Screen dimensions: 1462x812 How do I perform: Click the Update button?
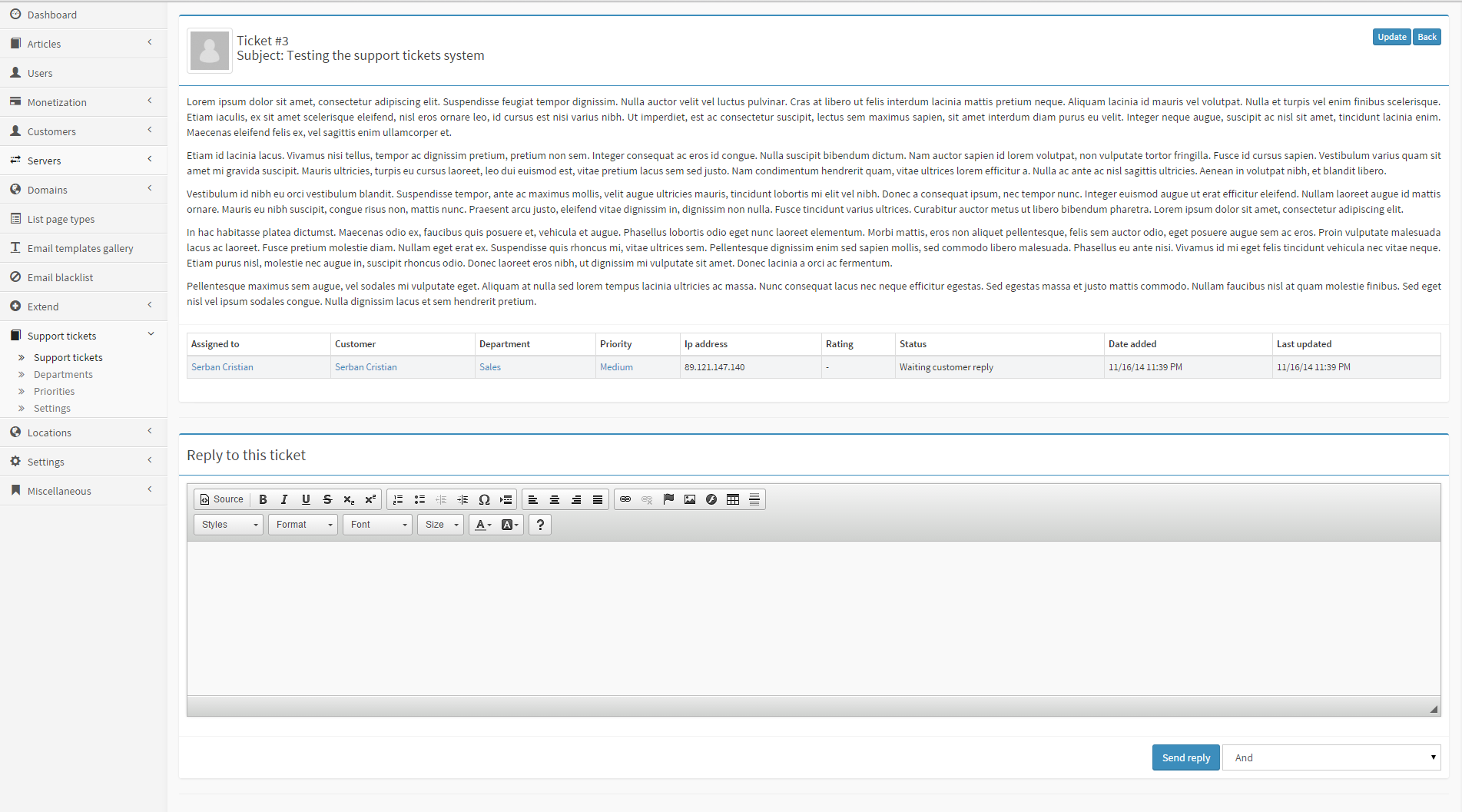pyautogui.click(x=1391, y=37)
